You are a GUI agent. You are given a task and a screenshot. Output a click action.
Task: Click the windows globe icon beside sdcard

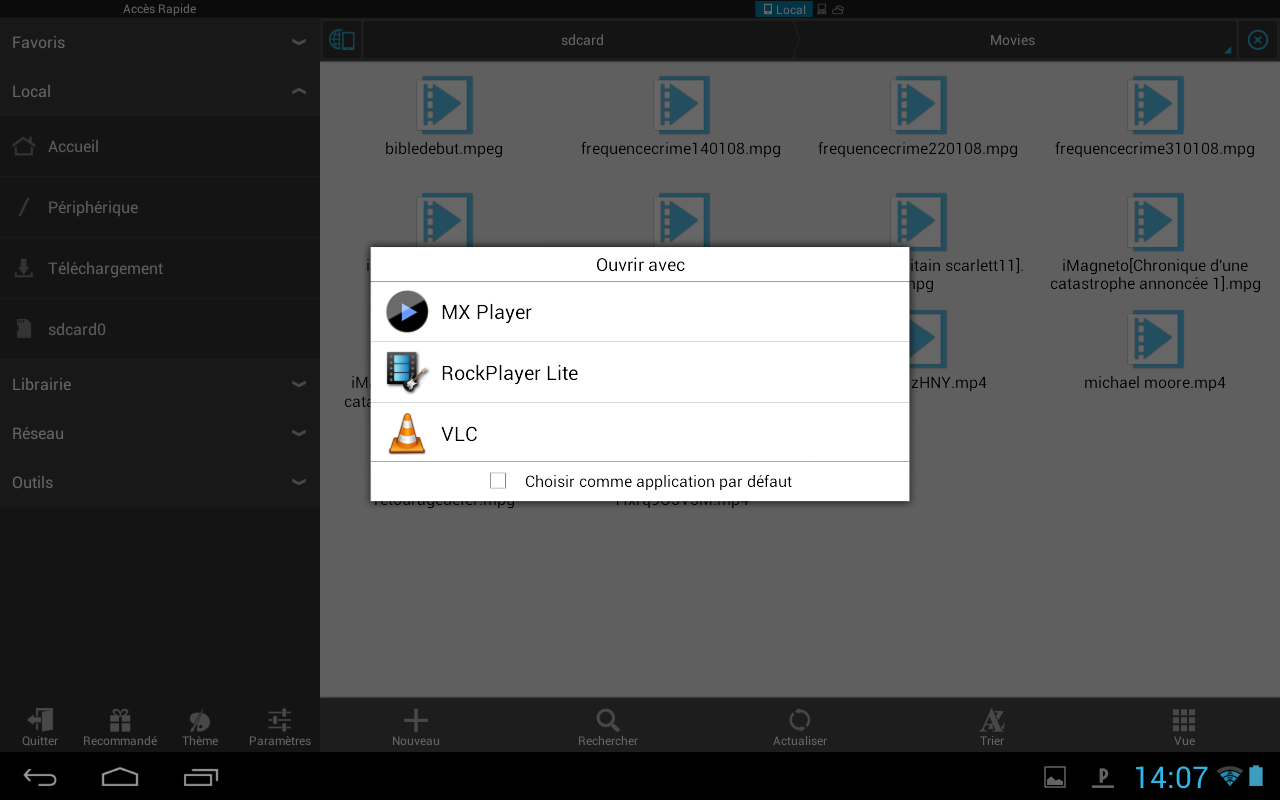[x=342, y=40]
